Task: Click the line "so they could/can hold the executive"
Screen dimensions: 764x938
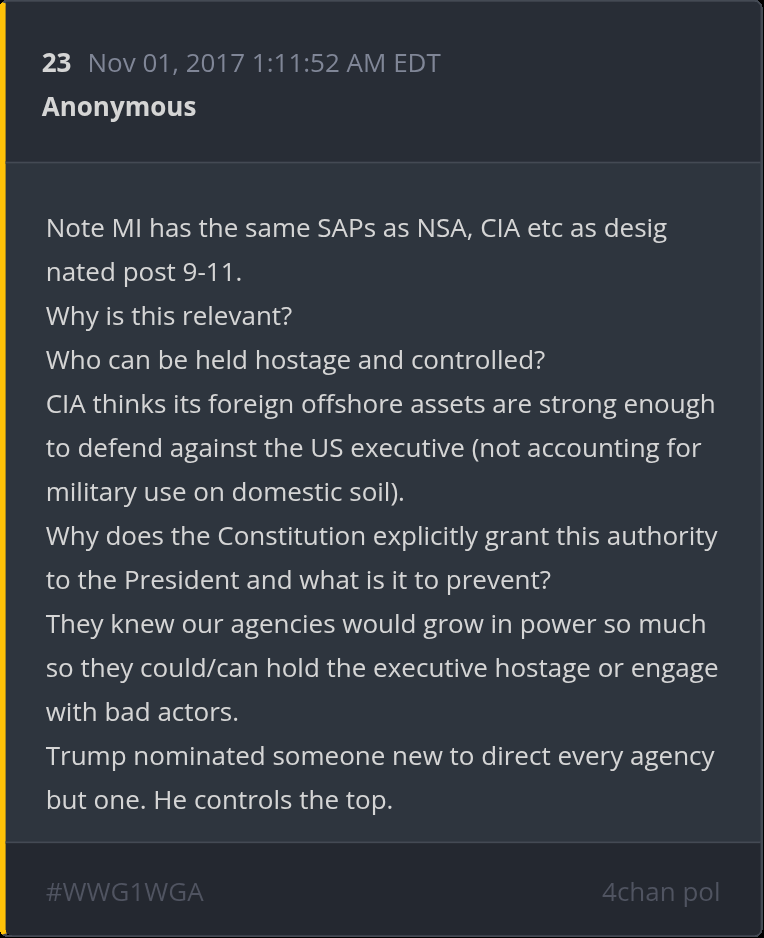Action: pos(382,668)
